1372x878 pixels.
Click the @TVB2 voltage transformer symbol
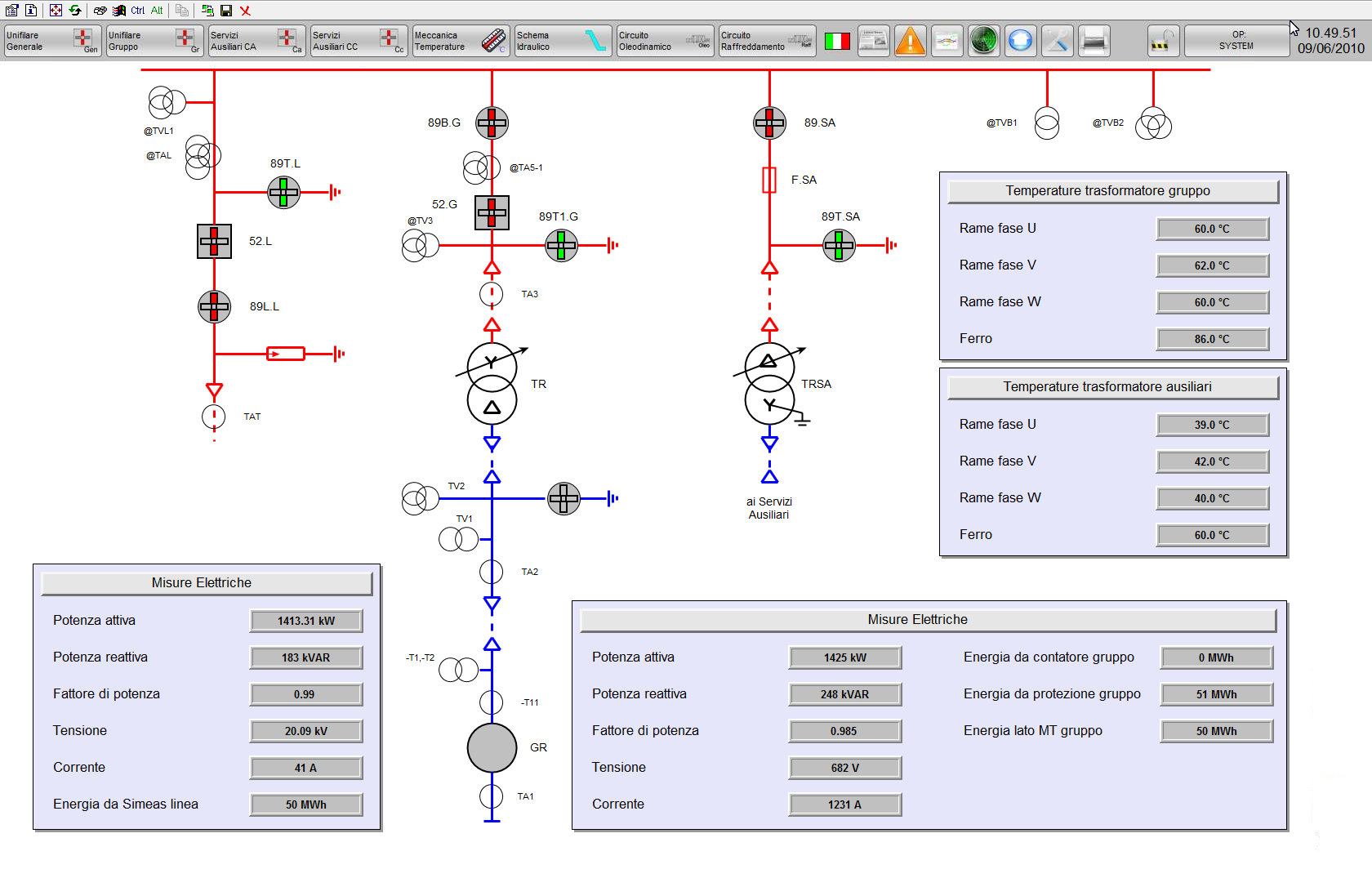1153,123
